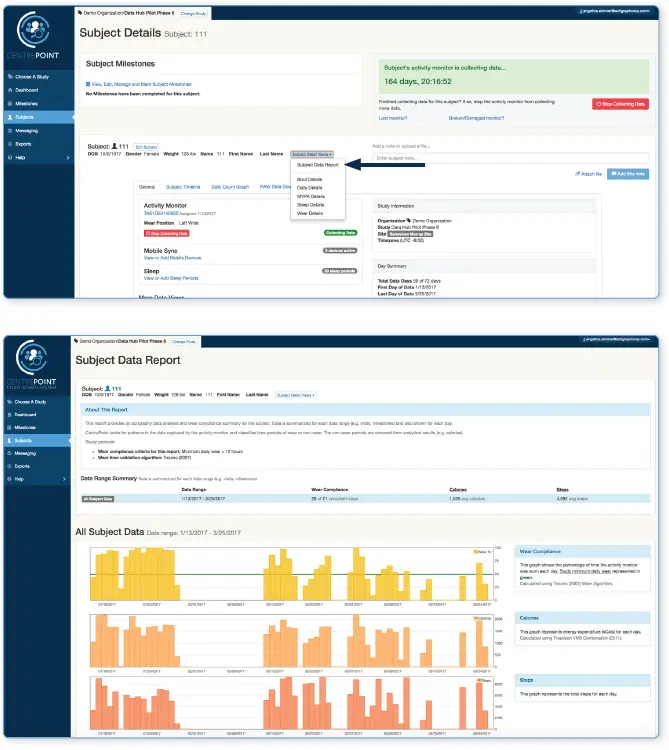The image size is (669, 750).
Task: Switch to Daily Count Graph tab
Action: coord(230,187)
